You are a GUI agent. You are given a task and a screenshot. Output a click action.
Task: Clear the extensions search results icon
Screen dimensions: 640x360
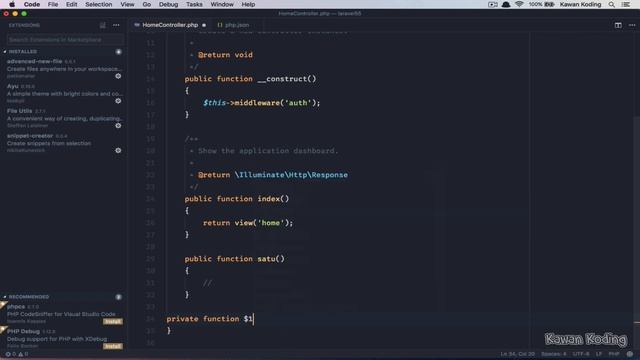point(102,25)
